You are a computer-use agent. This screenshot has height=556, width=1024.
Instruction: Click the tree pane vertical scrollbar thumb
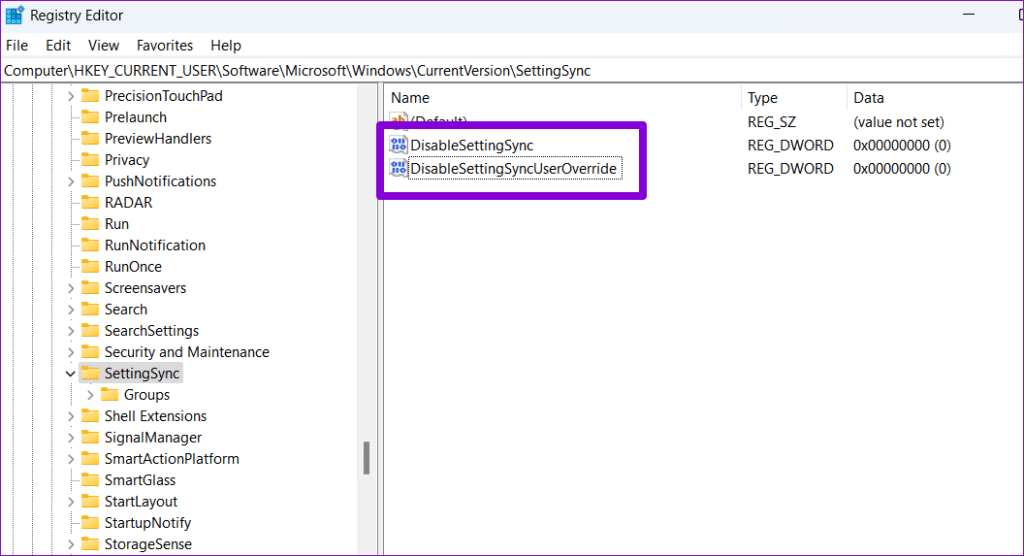366,458
